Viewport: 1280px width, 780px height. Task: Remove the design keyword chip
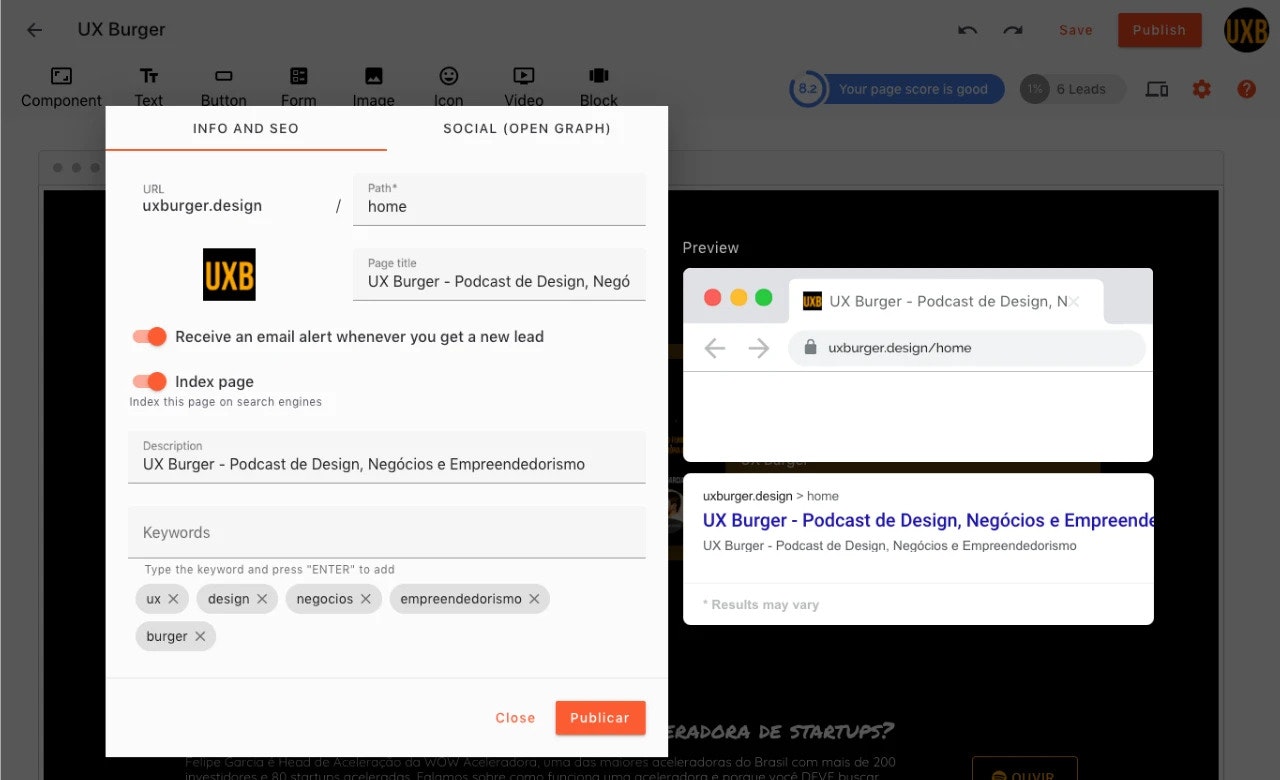point(262,599)
